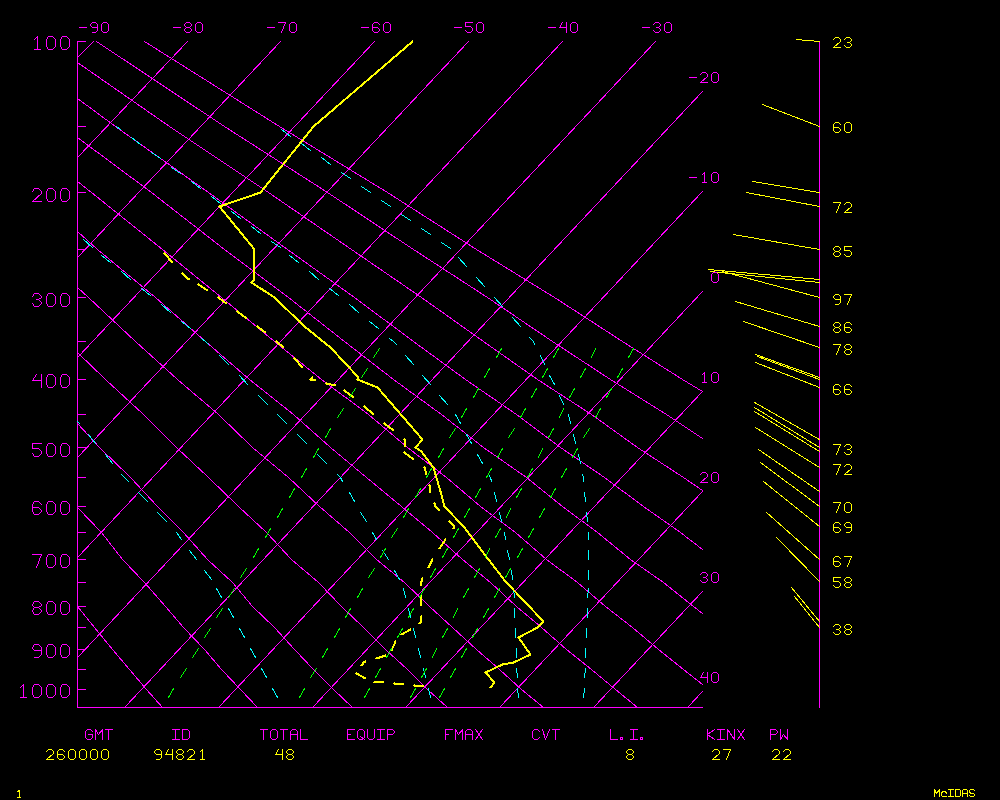Click the wind speed value 97
Screen dimensions: 1000x800
(842, 300)
